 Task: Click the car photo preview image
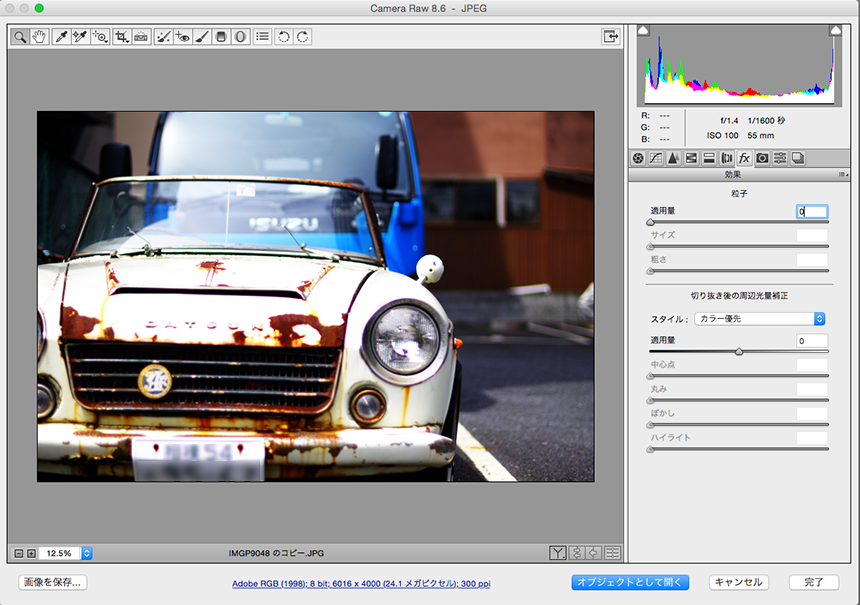(x=315, y=297)
